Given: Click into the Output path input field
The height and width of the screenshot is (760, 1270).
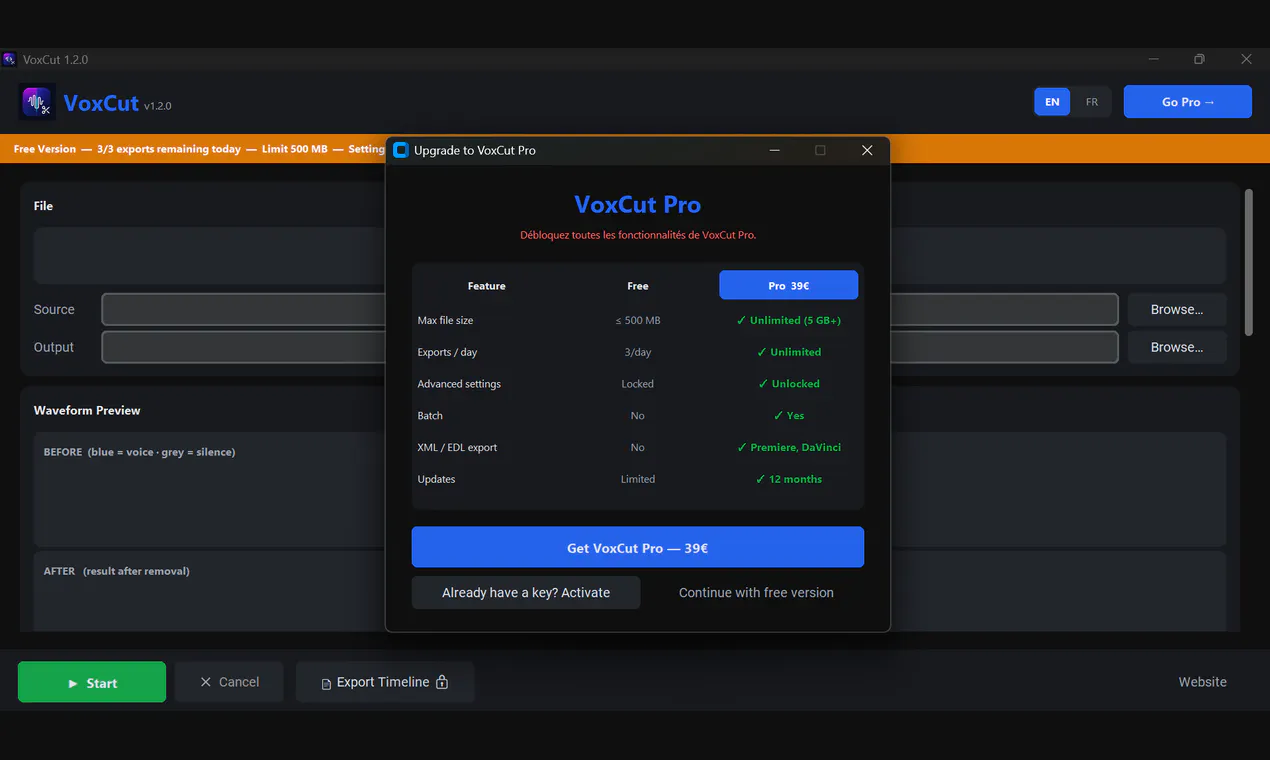Looking at the screenshot, I should (x=609, y=347).
